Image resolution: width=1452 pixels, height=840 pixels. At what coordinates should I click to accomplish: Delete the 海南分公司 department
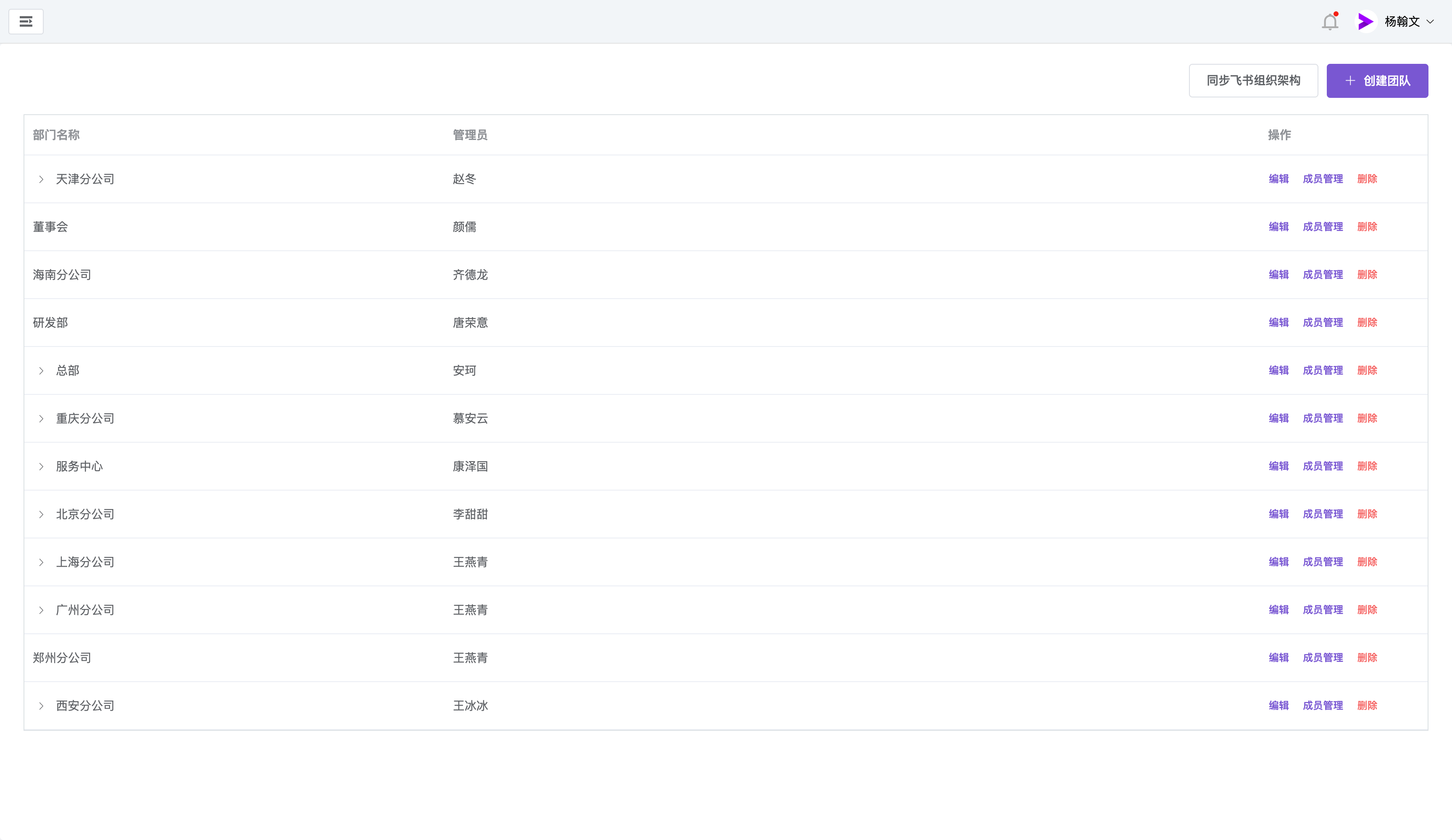click(1367, 274)
